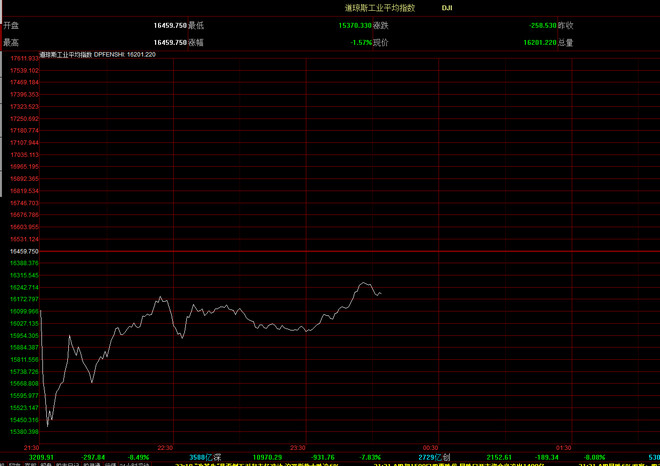Open the 创 index 2152.61 in status bar
The width and height of the screenshot is (660, 466).
point(499,457)
